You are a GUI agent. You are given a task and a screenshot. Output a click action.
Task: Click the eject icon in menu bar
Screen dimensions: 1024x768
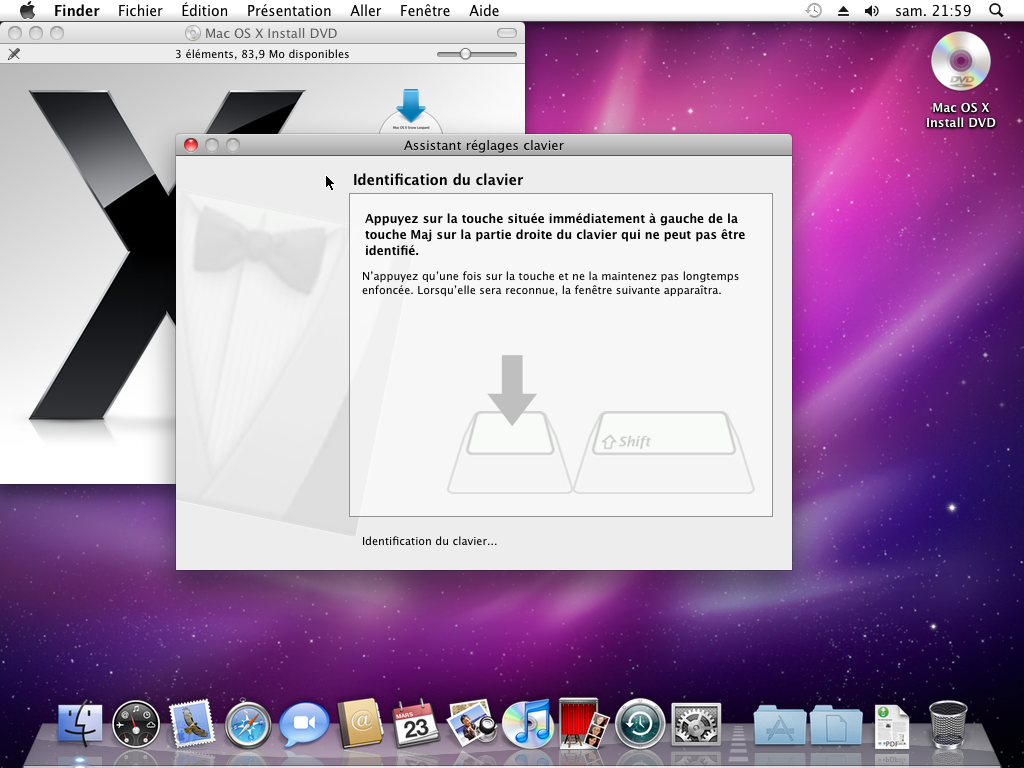[843, 10]
